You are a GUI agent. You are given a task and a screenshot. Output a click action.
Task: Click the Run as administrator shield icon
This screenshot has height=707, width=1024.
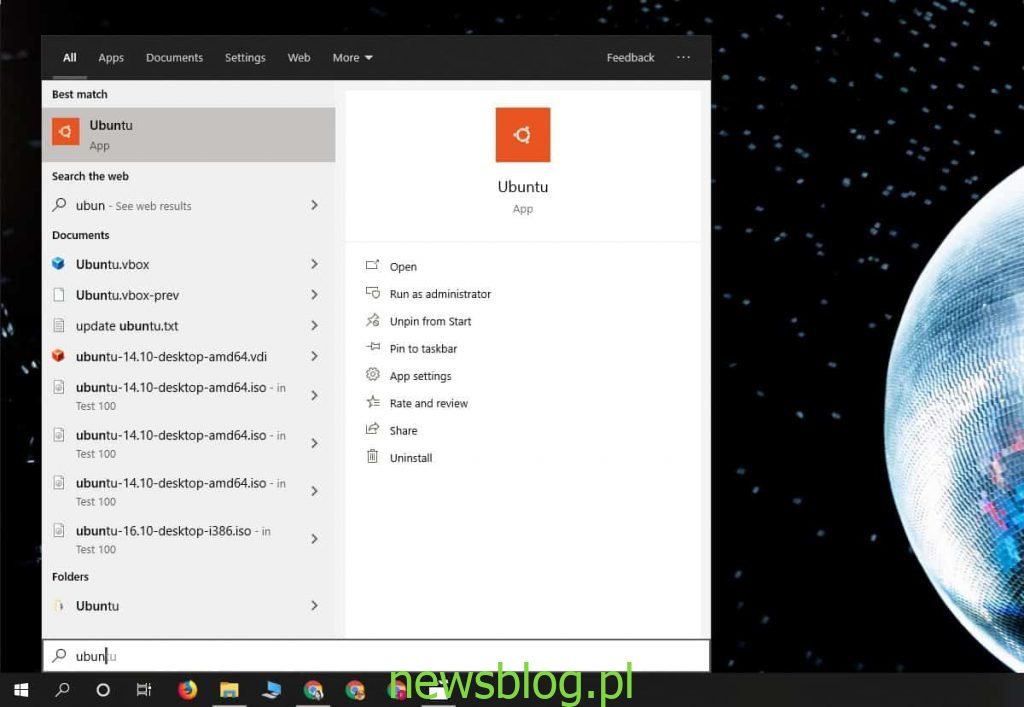click(372, 293)
